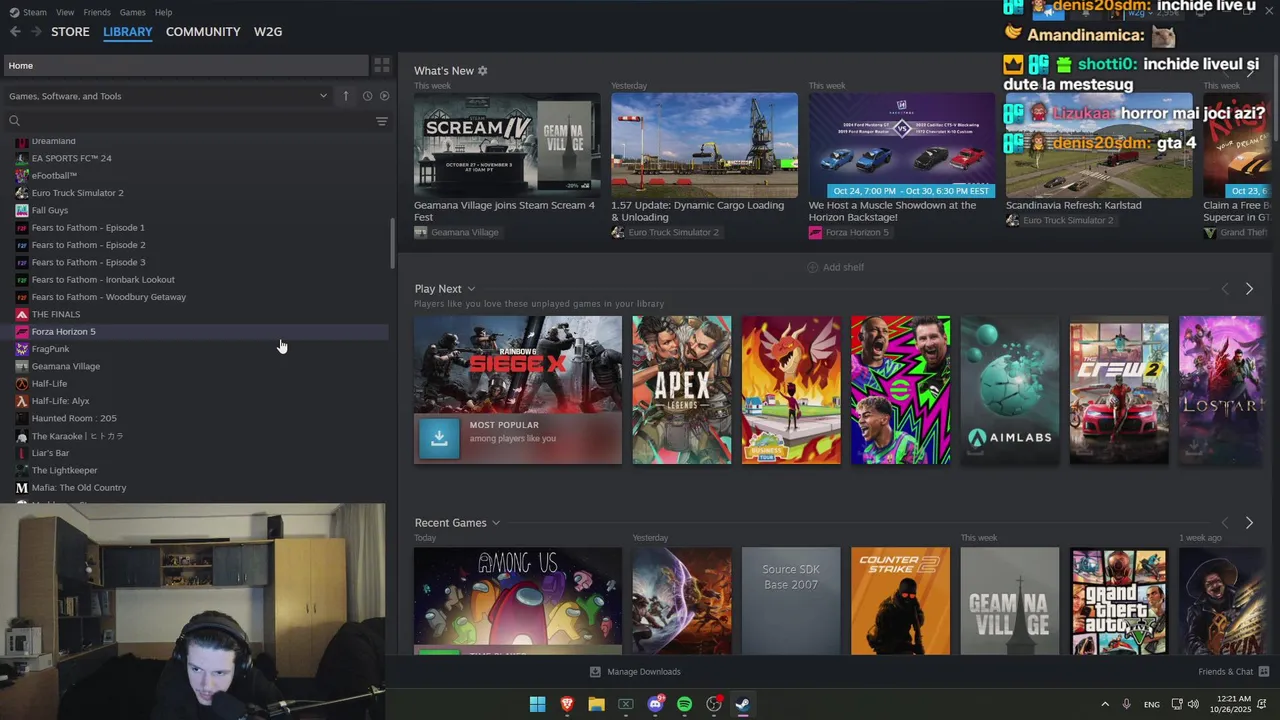Download Rainbow Six Siege X
The width and height of the screenshot is (1280, 720).
point(439,438)
